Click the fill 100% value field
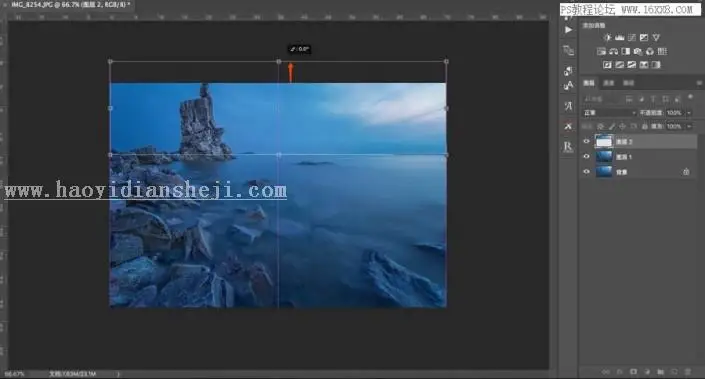 coord(674,127)
